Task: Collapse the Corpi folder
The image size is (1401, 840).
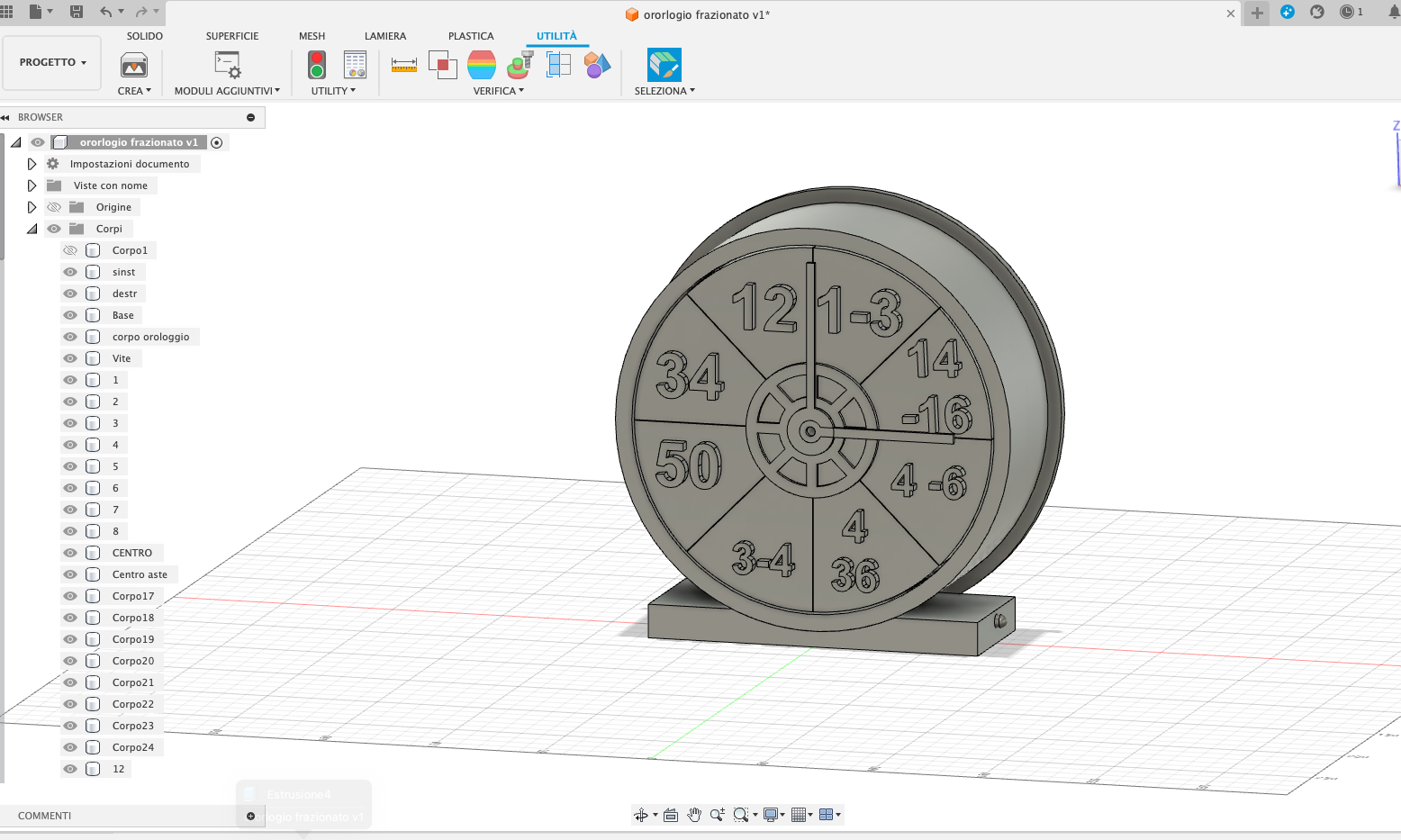Action: click(32, 229)
